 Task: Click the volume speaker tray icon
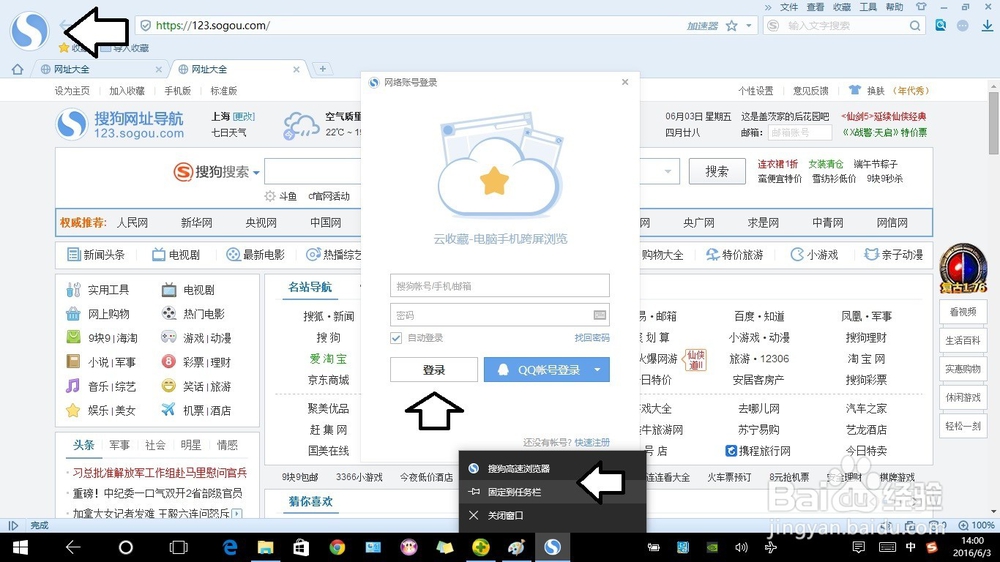pos(741,547)
